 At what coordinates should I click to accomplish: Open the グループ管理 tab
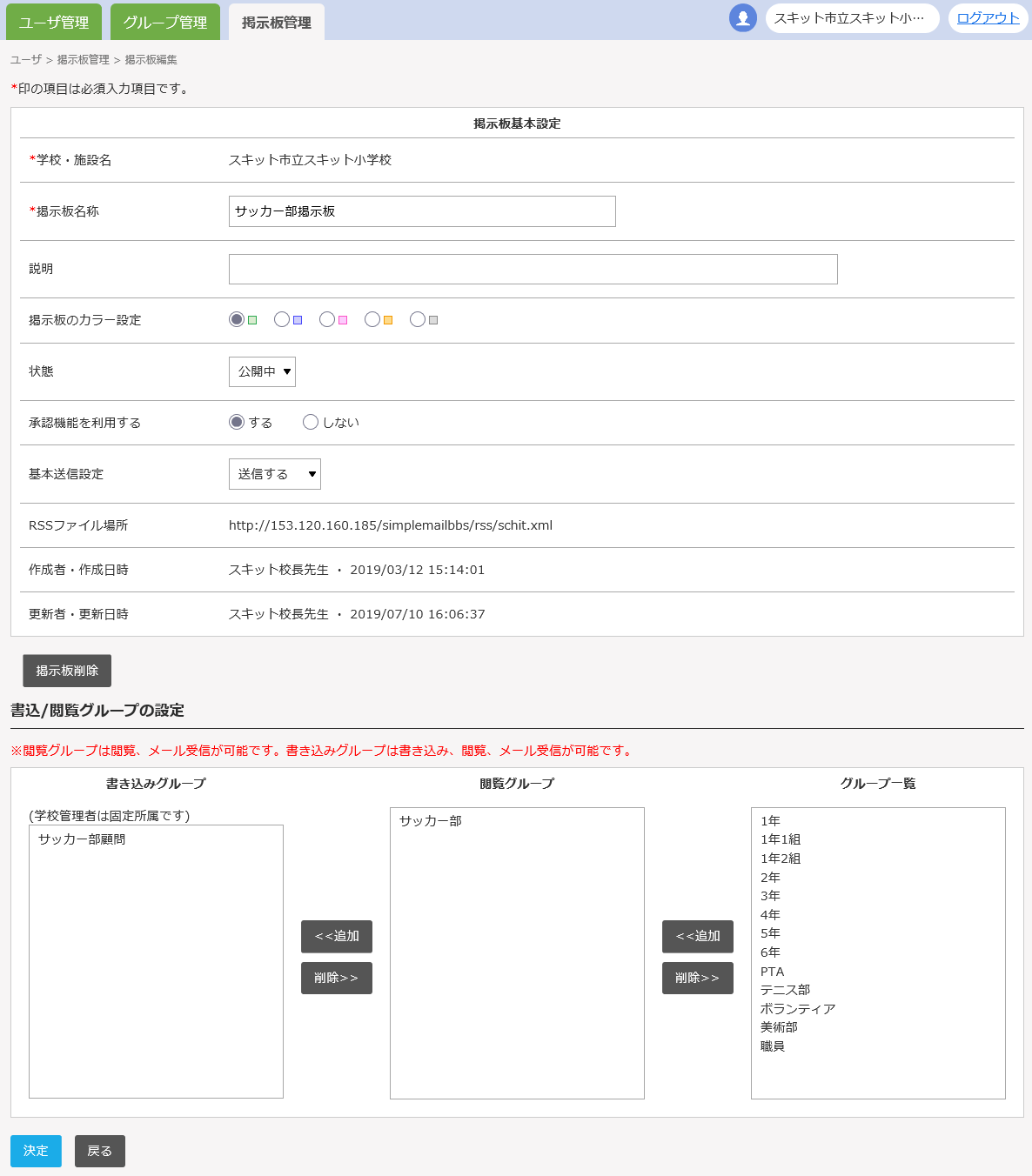click(165, 23)
